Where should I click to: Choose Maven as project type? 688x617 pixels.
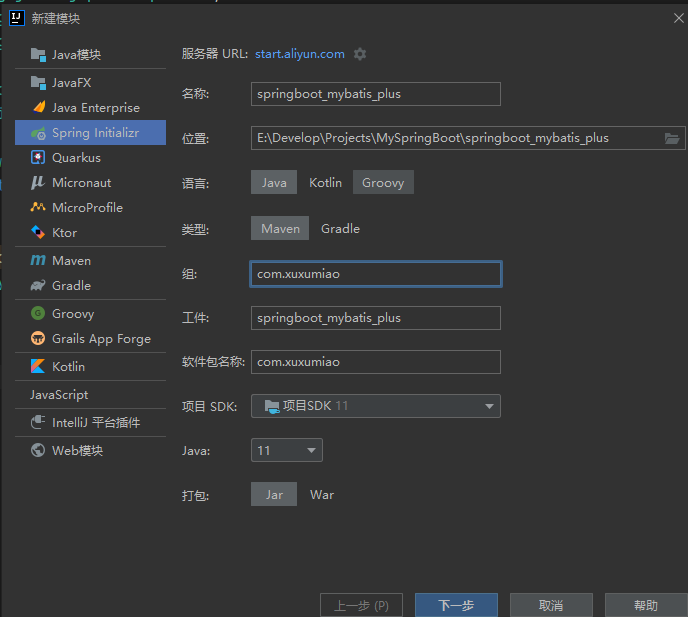click(x=280, y=228)
